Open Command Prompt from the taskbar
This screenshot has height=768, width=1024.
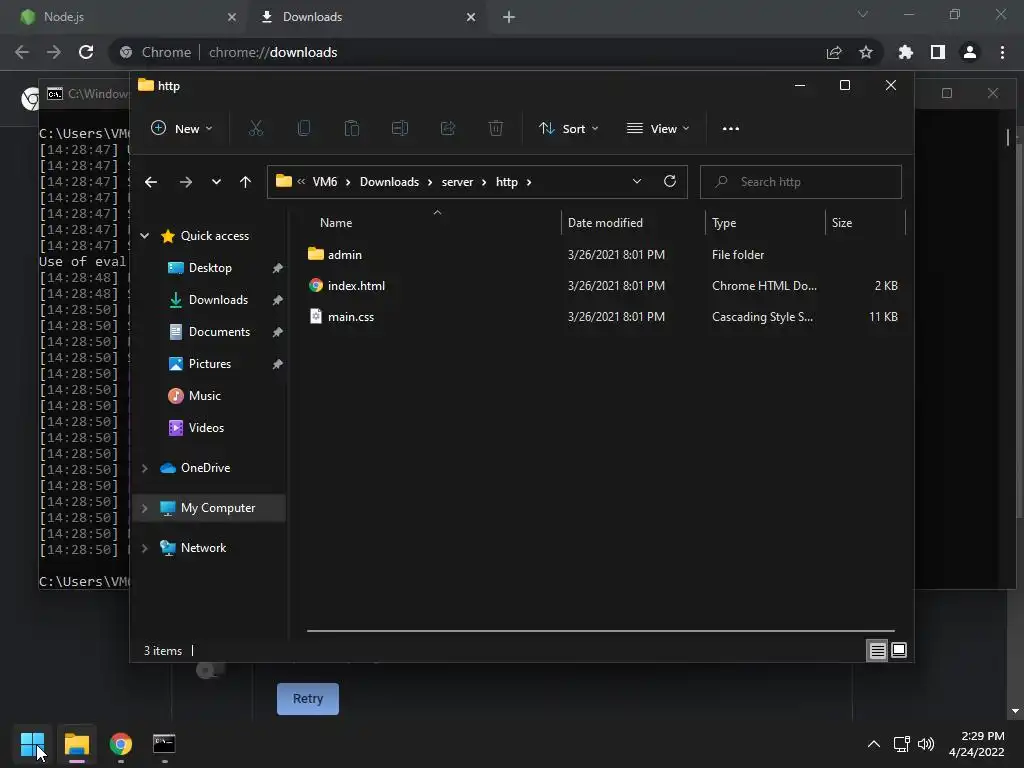click(x=164, y=744)
